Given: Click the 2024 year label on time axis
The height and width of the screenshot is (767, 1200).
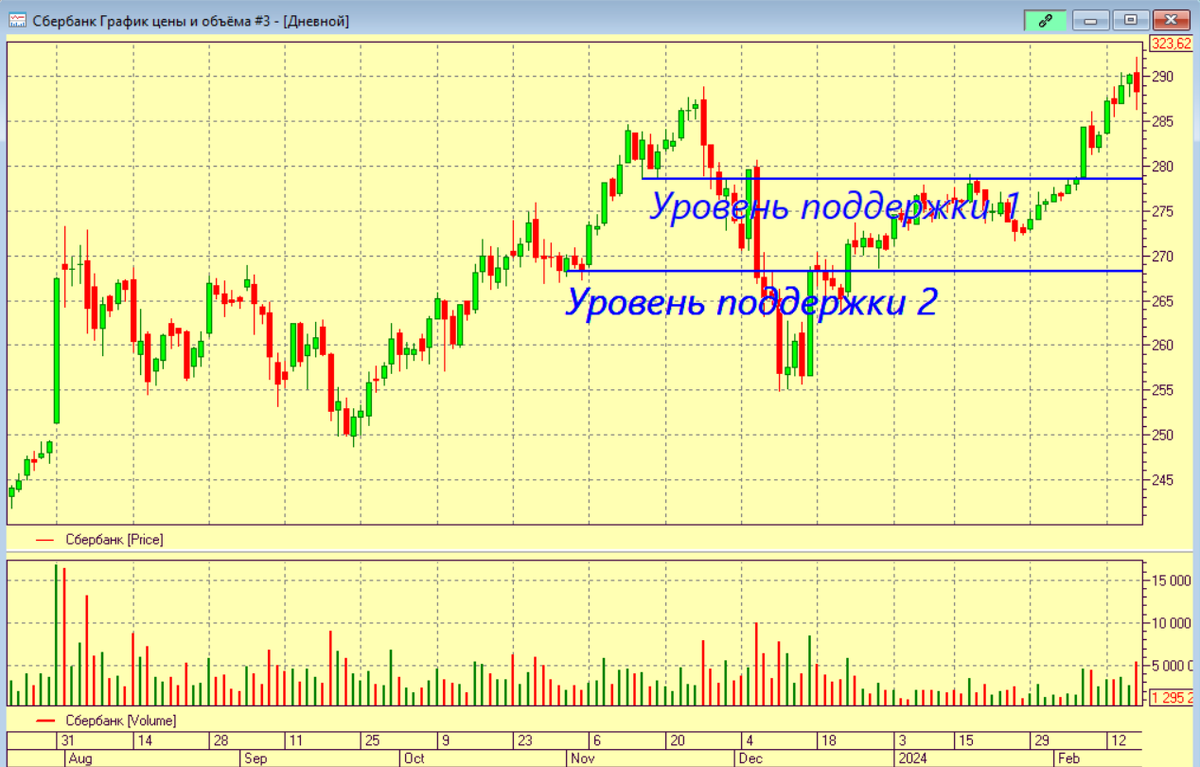Looking at the screenshot, I should pos(912,758).
